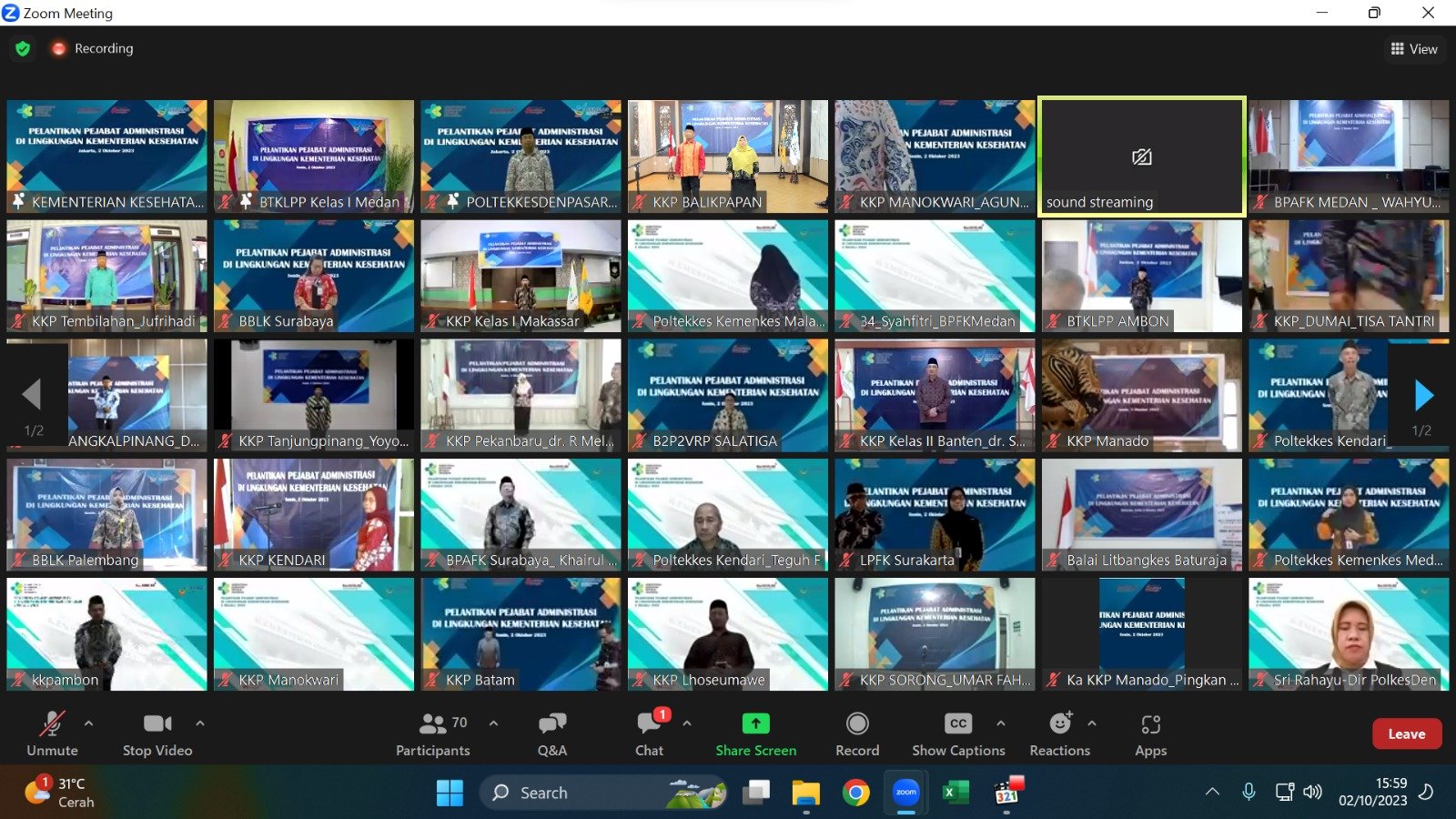Open the View layout menu
The height and width of the screenshot is (819, 1456).
click(x=1414, y=49)
